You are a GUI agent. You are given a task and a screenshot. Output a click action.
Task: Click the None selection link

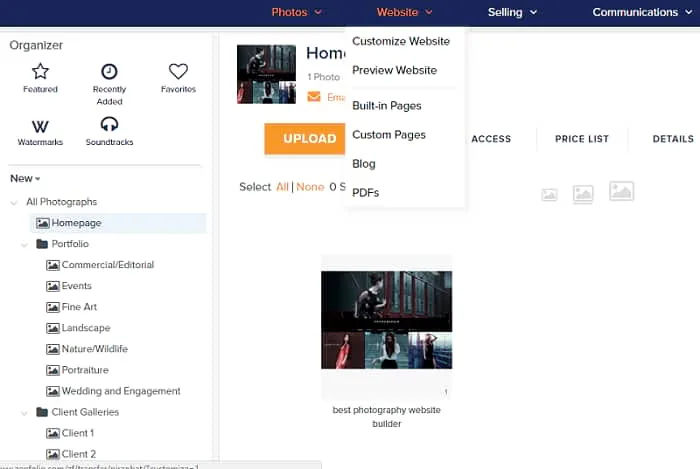(310, 187)
